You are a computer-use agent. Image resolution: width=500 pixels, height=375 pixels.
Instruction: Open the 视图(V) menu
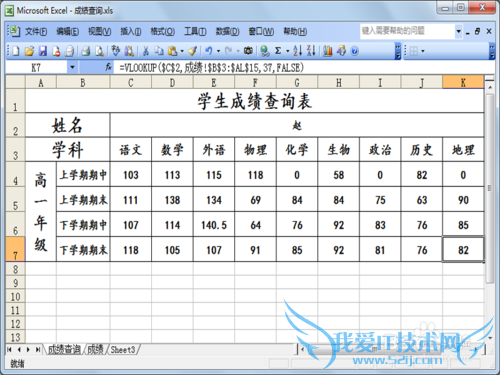tap(99, 32)
